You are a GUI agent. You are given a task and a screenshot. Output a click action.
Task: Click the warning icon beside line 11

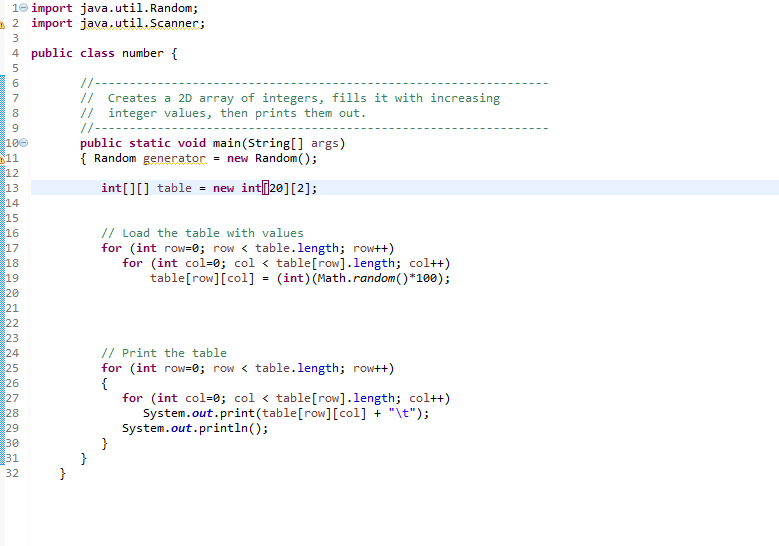tap(2, 159)
